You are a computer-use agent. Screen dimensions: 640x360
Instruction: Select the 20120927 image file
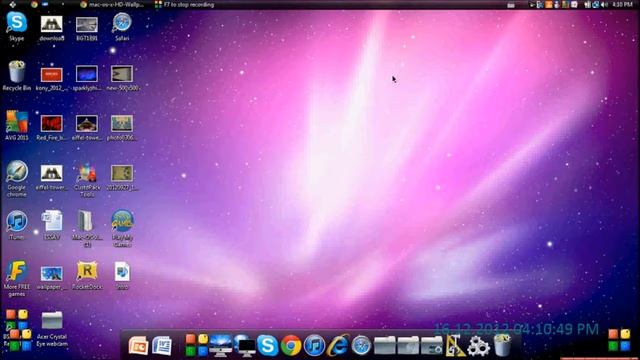(x=122, y=177)
